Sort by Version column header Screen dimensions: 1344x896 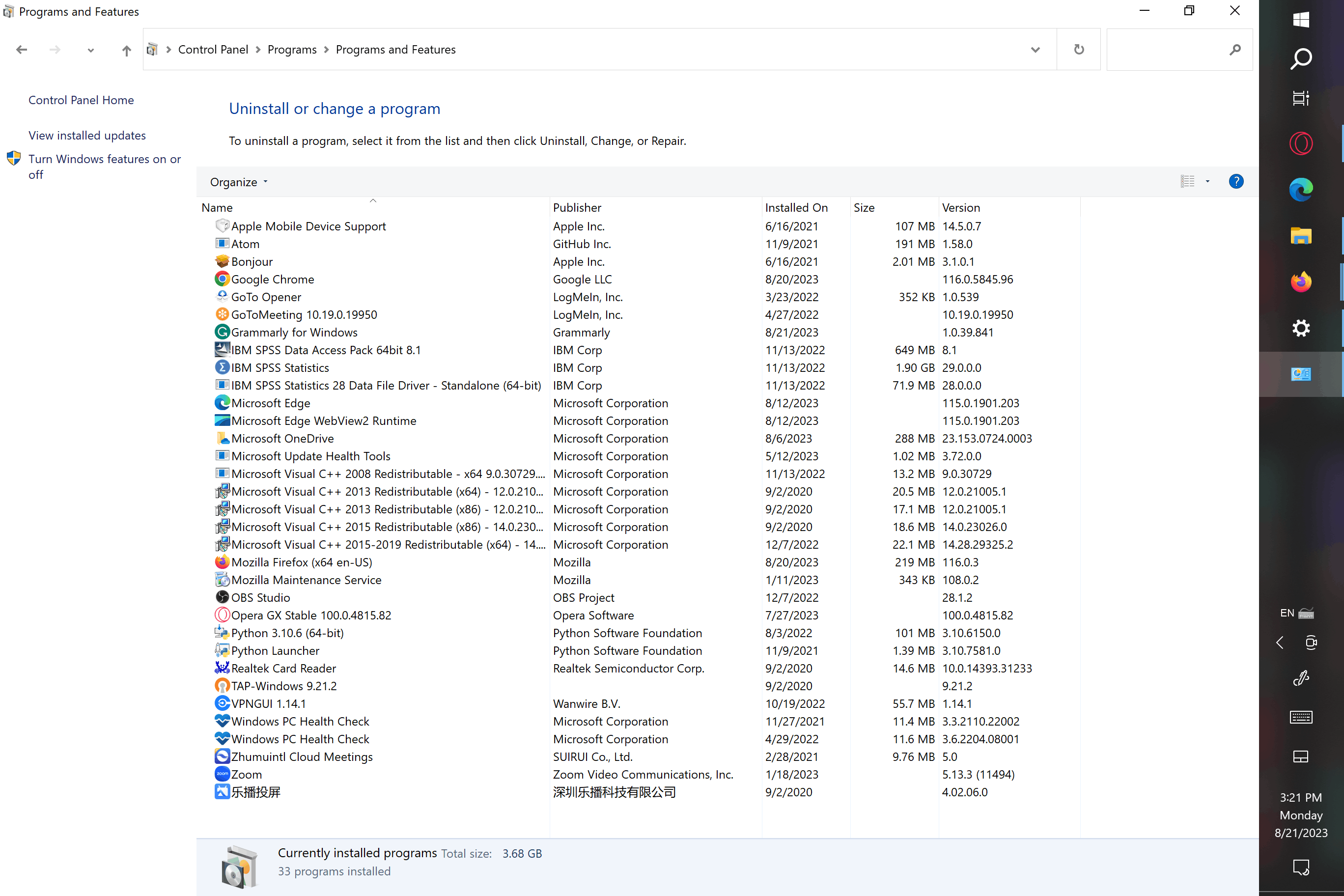(x=1009, y=207)
